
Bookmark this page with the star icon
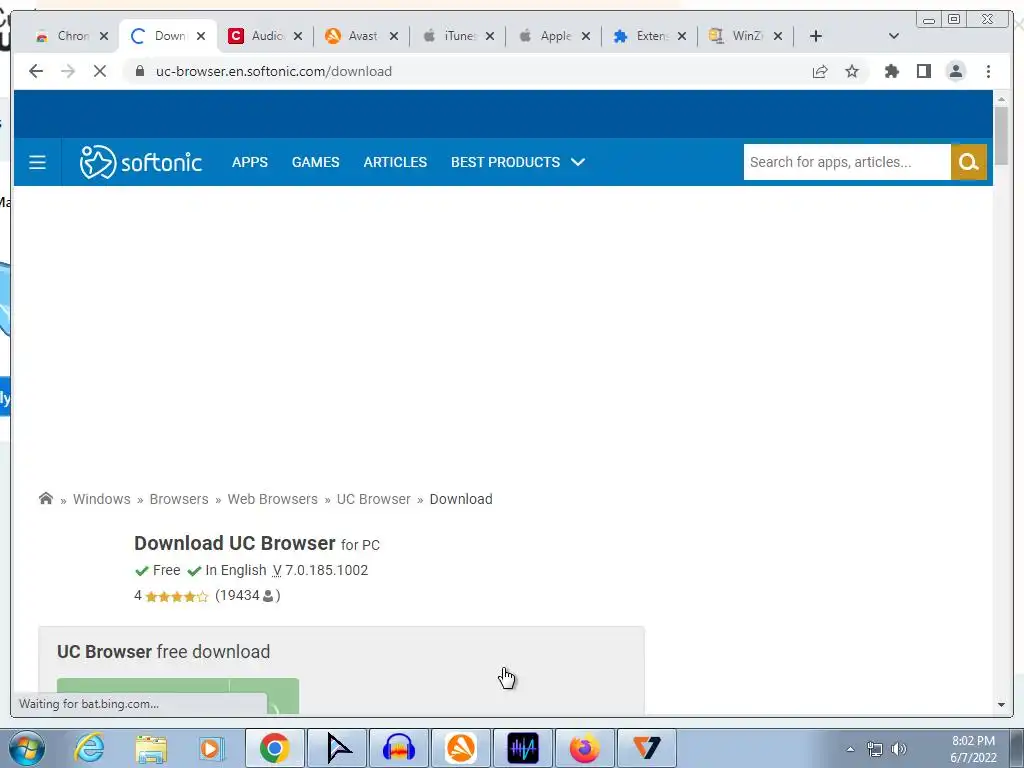pyautogui.click(x=852, y=71)
